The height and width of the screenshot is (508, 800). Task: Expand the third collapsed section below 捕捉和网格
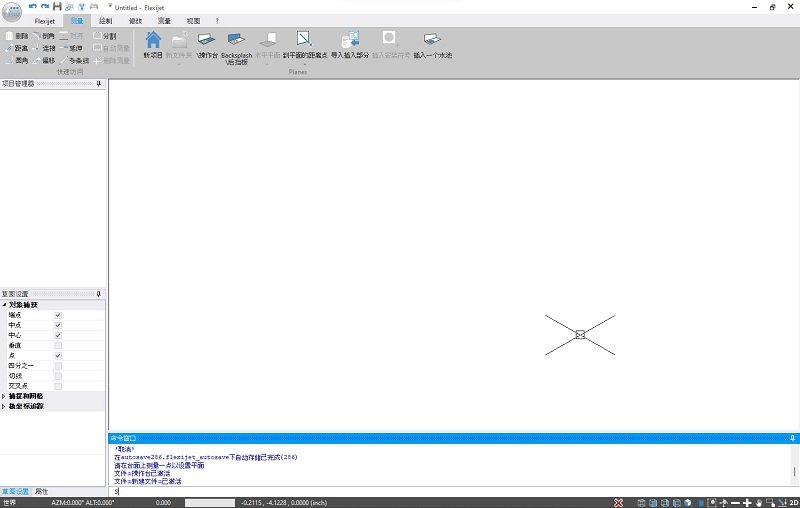coord(4,407)
